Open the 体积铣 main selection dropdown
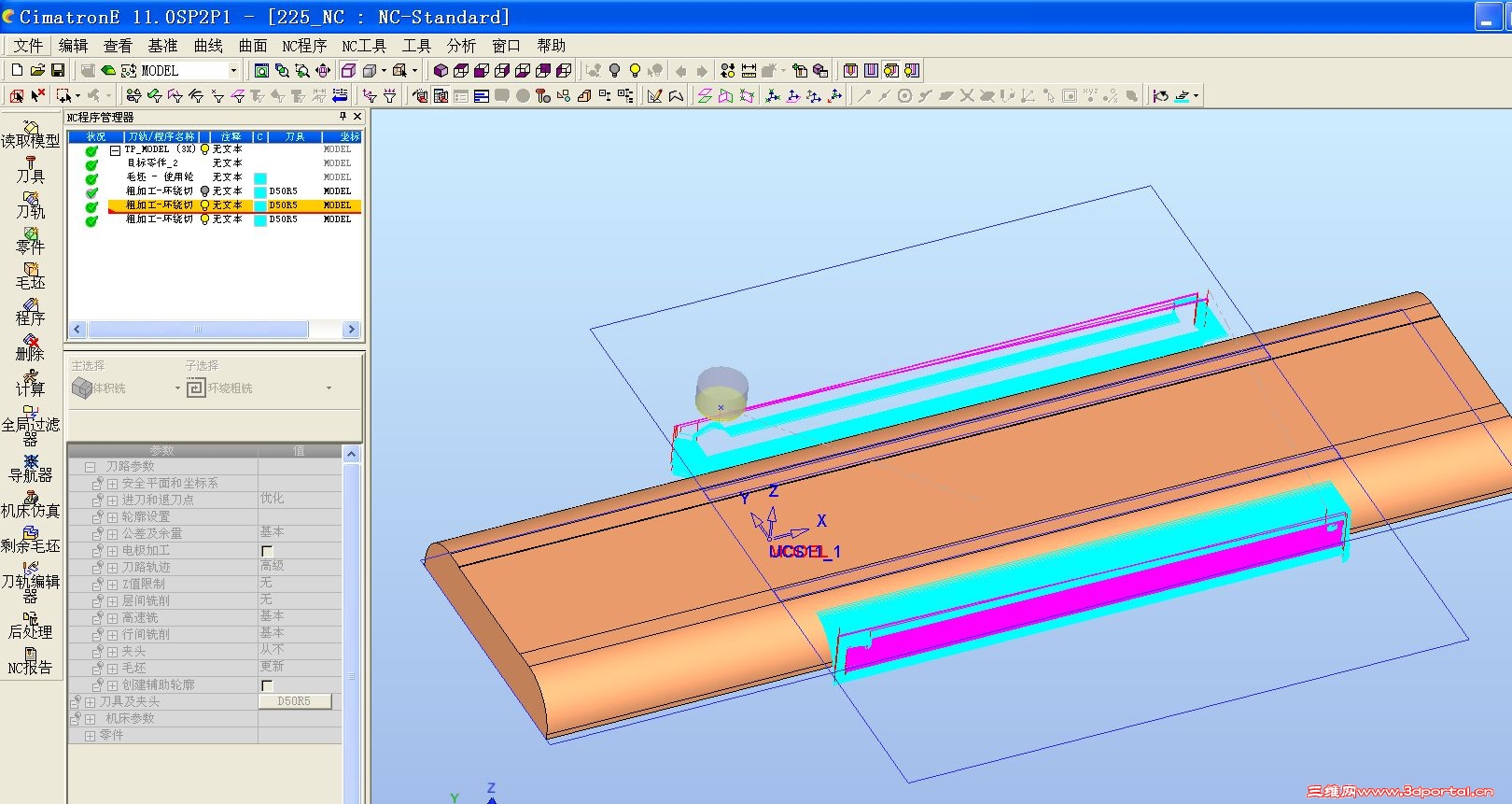Image resolution: width=1512 pixels, height=804 pixels. pos(177,388)
